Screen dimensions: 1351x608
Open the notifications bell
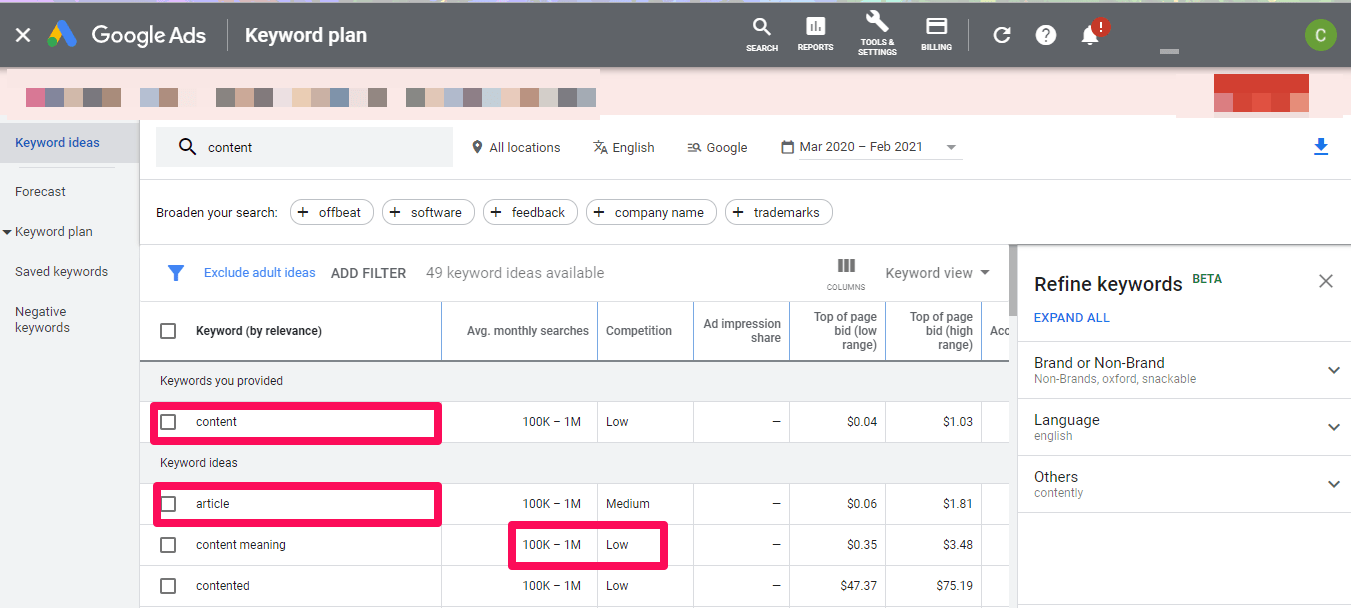[1090, 36]
